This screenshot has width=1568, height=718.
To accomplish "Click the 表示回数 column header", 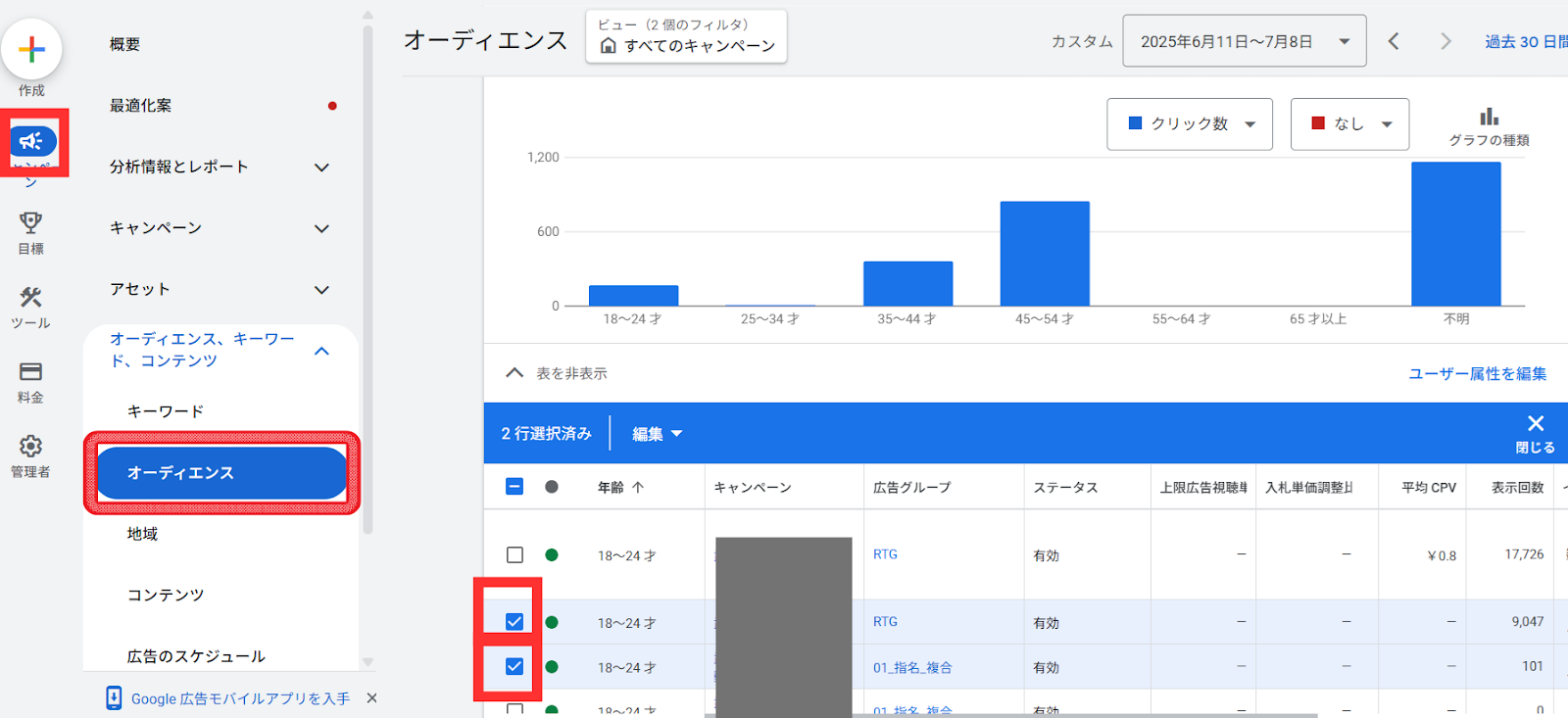I will 1518,487.
